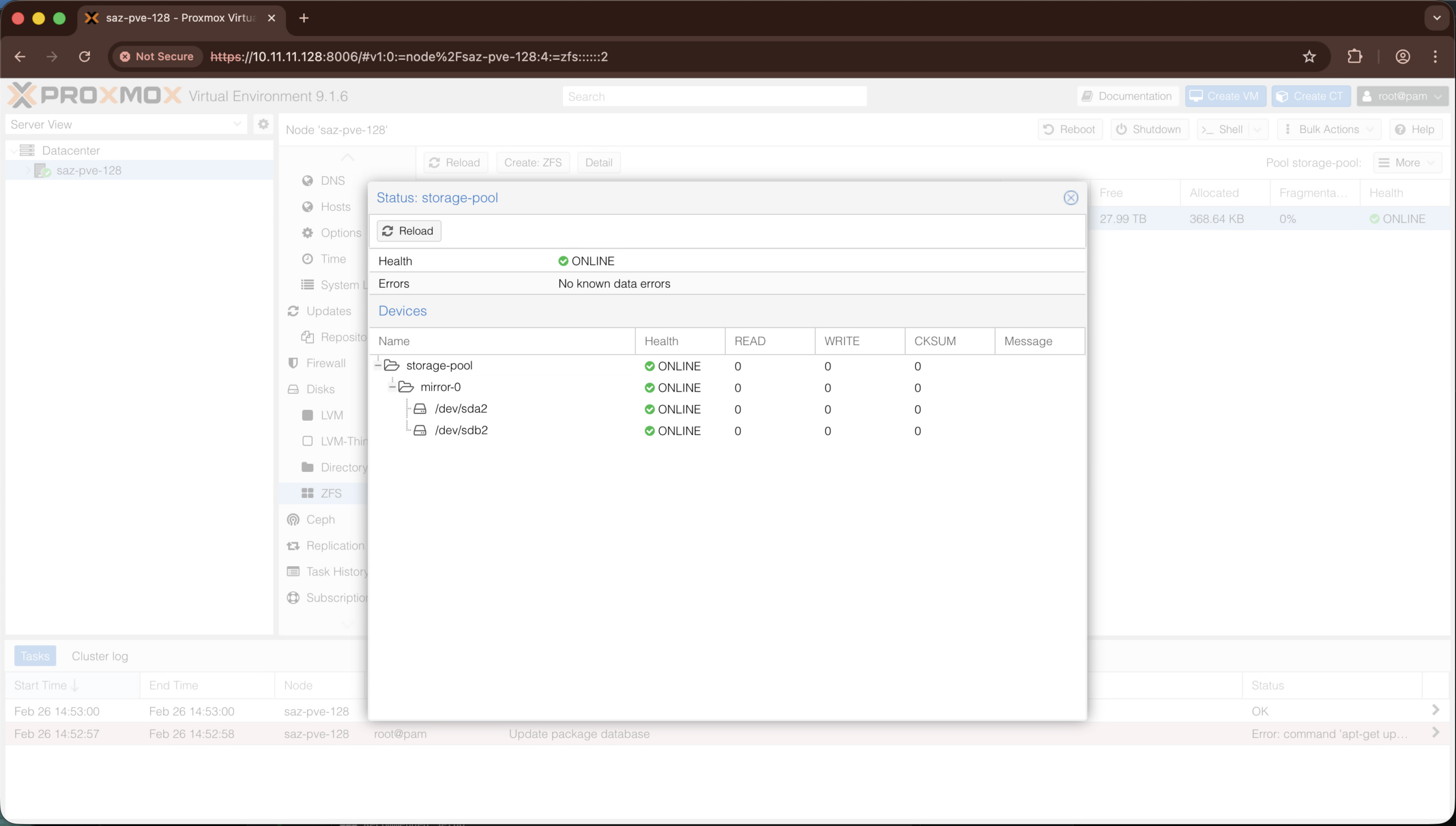Screen dimensions: 1456x826
Task: Open the Ceph section
Action: [x=320, y=520]
